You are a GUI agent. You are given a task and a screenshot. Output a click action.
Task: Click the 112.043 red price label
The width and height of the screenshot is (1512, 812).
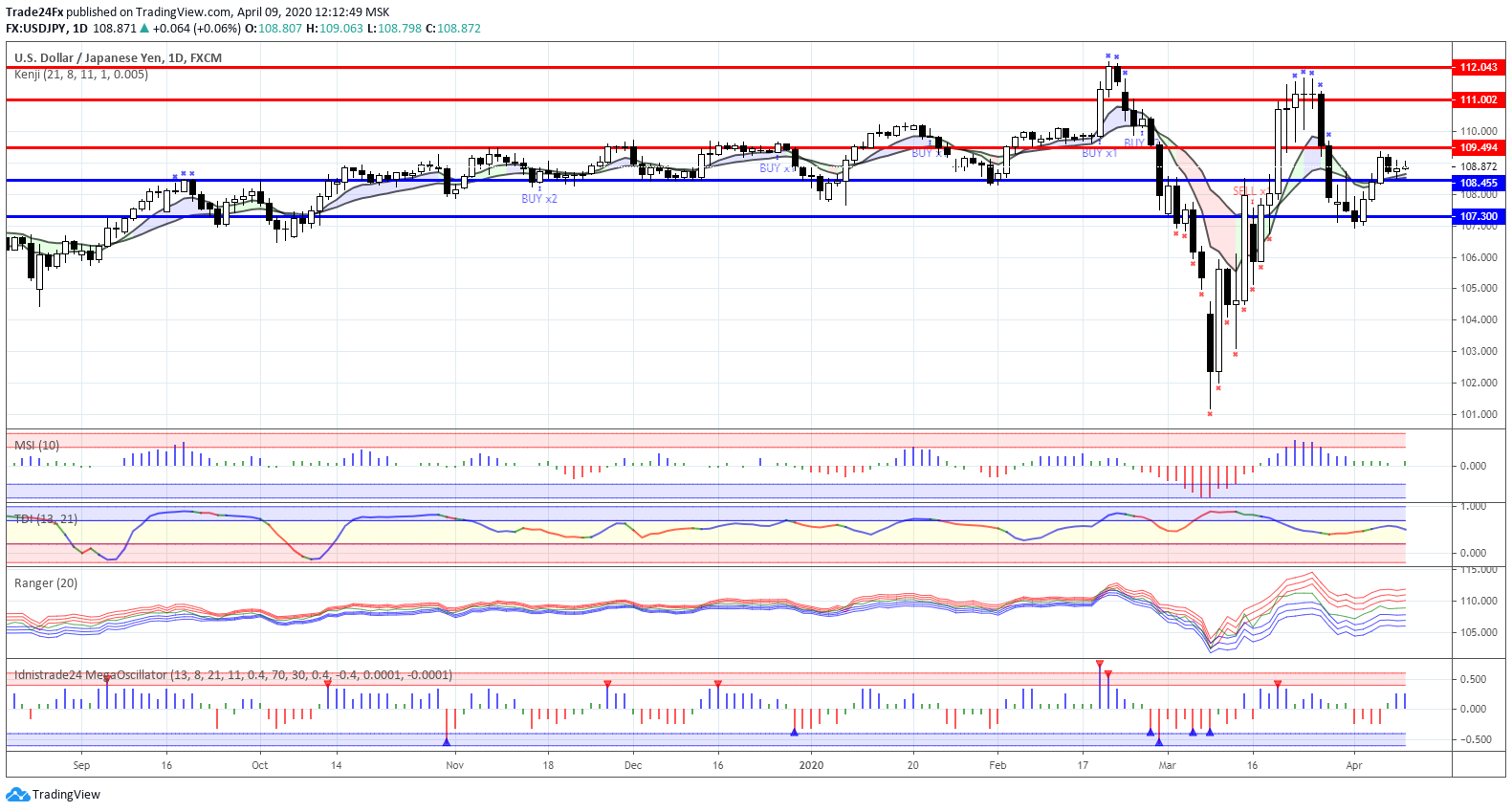coord(1479,67)
